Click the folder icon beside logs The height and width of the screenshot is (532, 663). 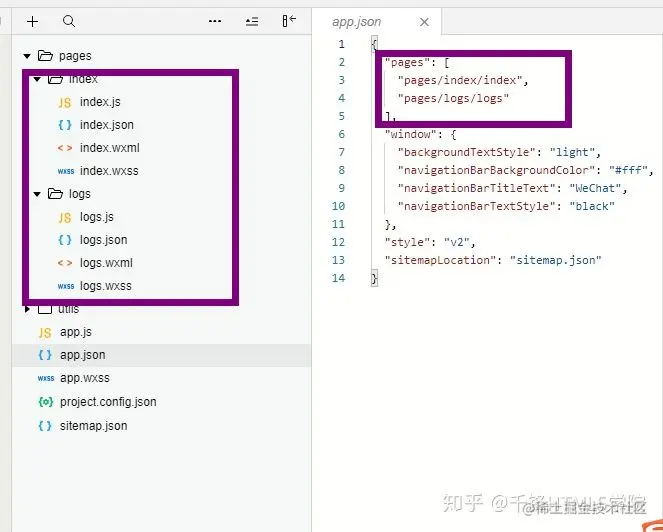click(55, 194)
